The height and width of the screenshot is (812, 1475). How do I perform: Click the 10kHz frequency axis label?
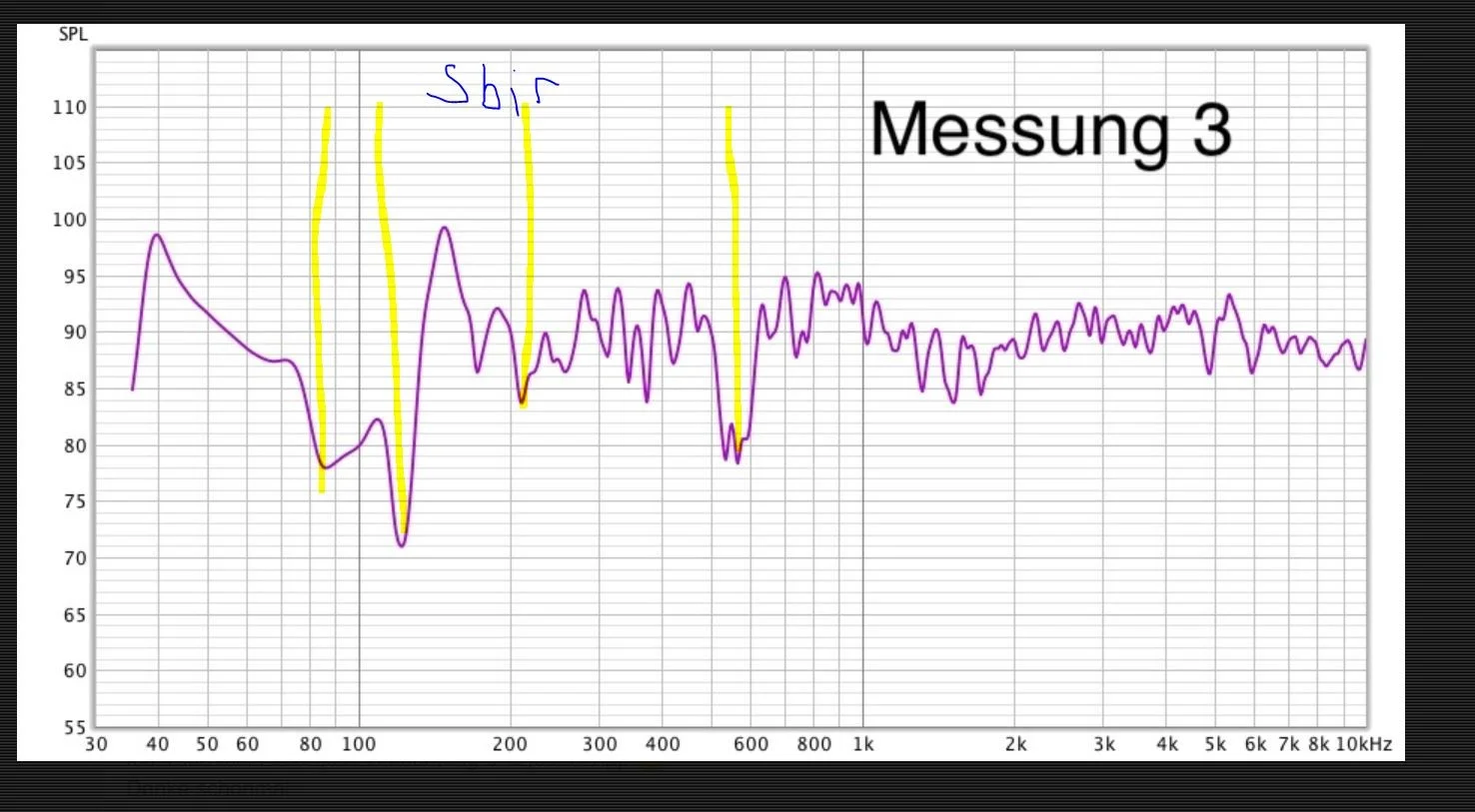(1364, 744)
